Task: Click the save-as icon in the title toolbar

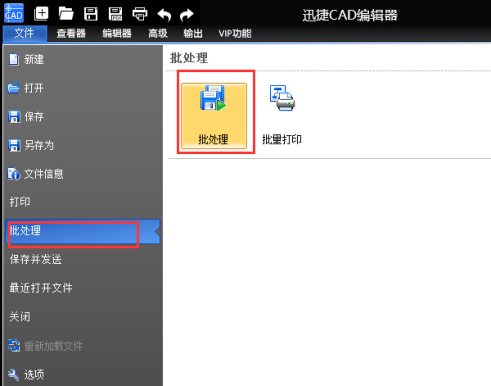Action: click(115, 14)
